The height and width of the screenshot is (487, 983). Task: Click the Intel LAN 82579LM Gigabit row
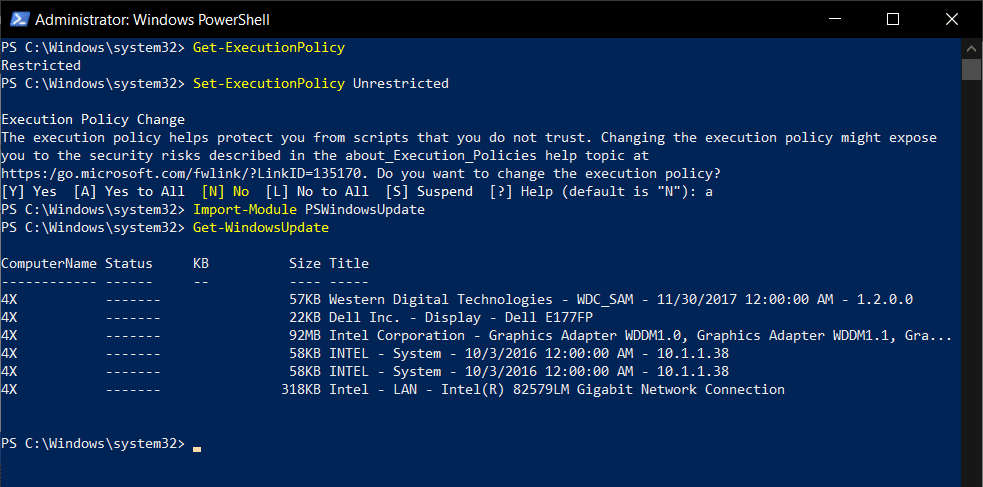click(393, 390)
